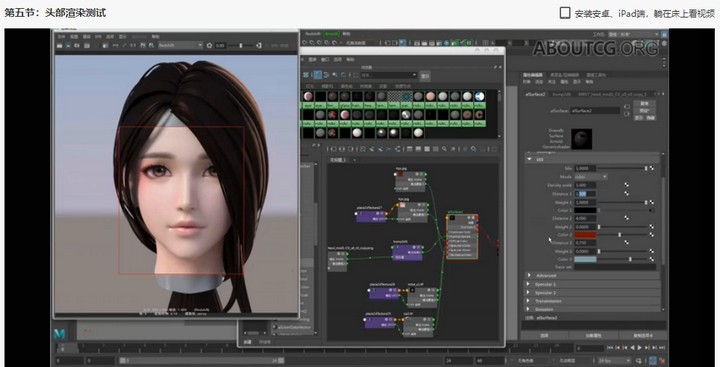Viewport: 720px width, 367px height.
Task: Open the 24 fps frame rate dropdown
Action: (613, 361)
